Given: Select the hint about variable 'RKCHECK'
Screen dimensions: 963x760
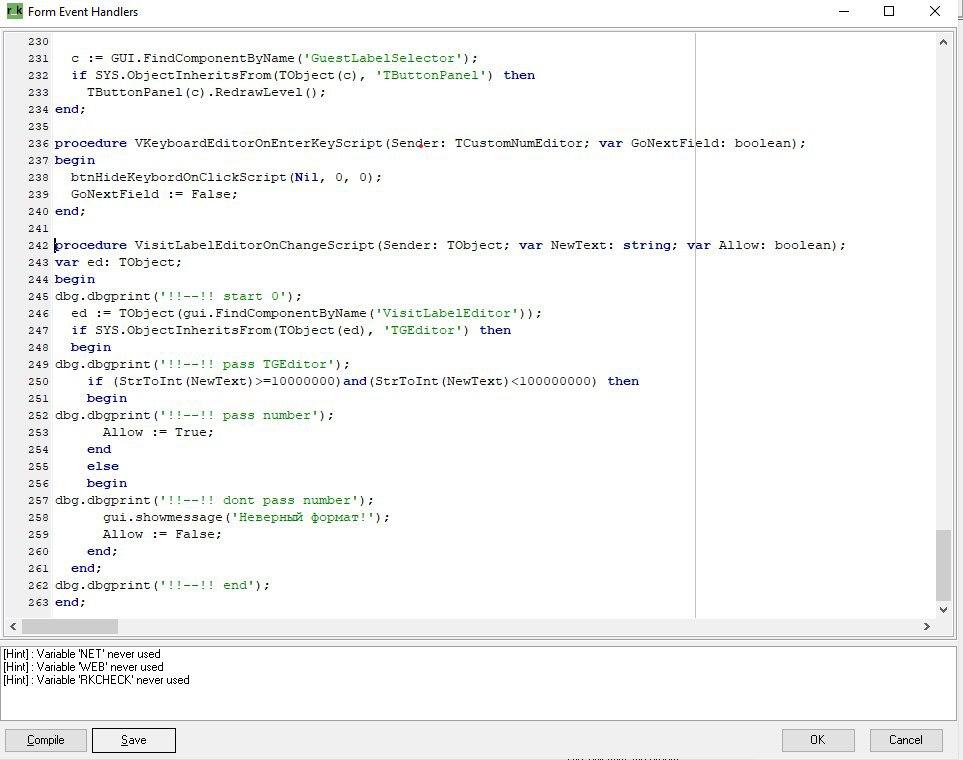Looking at the screenshot, I should [96, 680].
